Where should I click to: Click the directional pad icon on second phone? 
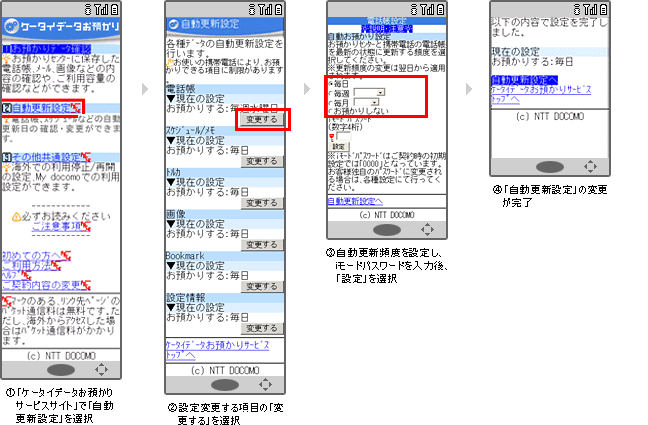click(265, 385)
